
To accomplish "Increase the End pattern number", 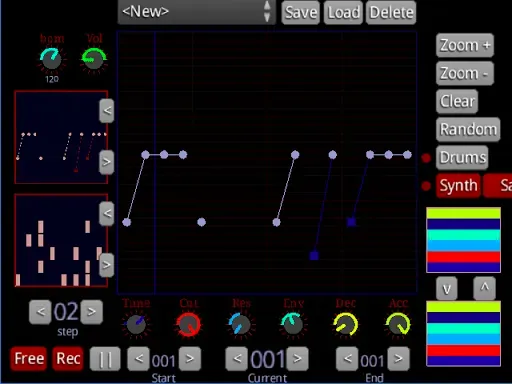I will point(398,359).
